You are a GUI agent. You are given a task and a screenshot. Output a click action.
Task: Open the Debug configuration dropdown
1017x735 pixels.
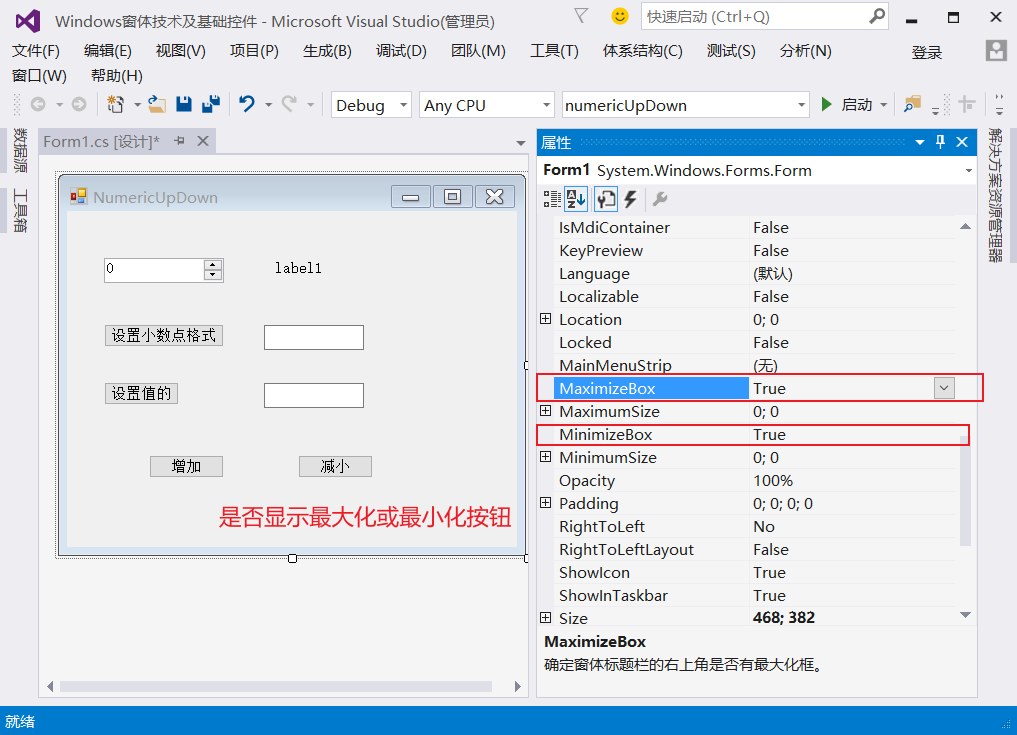[x=403, y=104]
